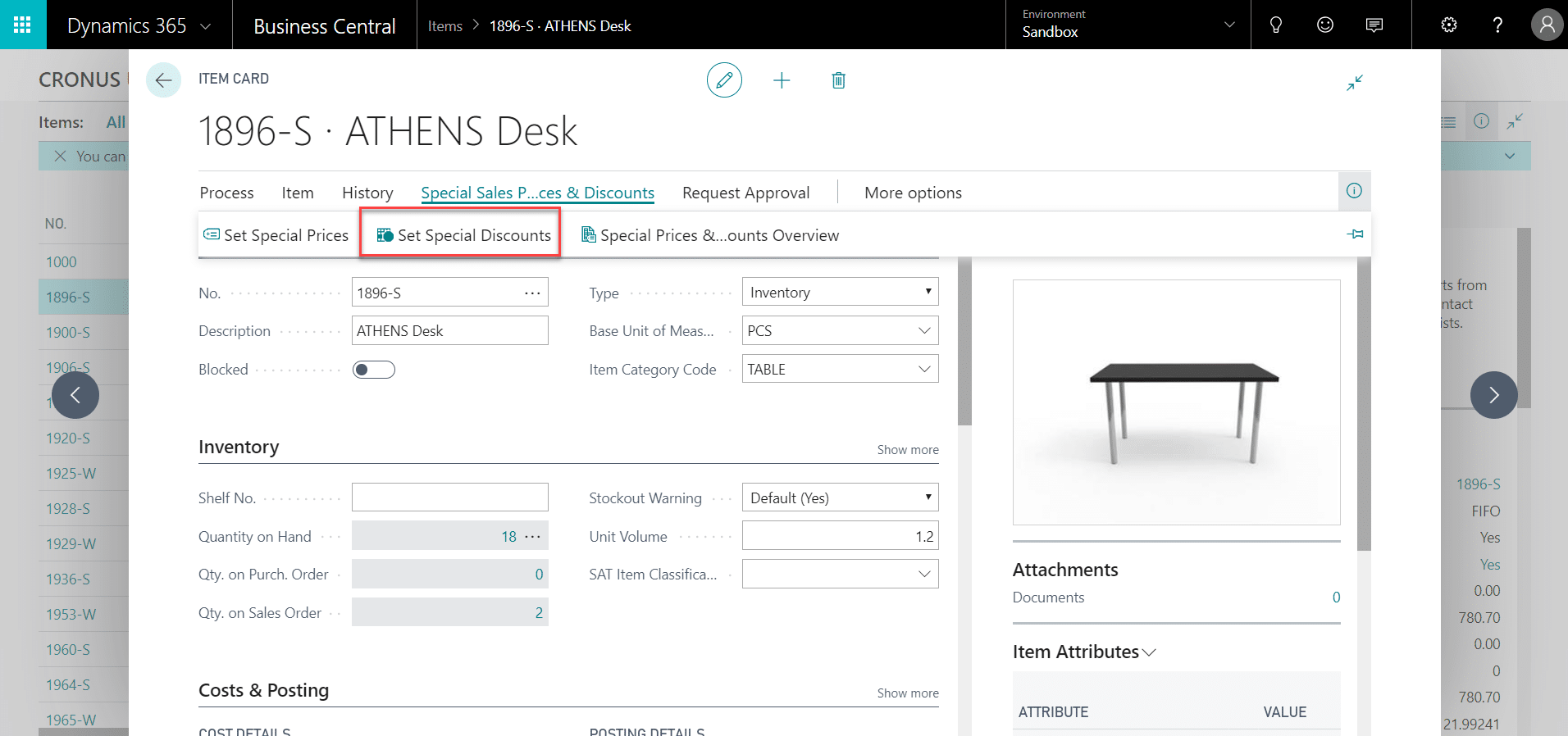Open the Item menu
Viewport: 1568px width, 736px height.
tap(298, 193)
